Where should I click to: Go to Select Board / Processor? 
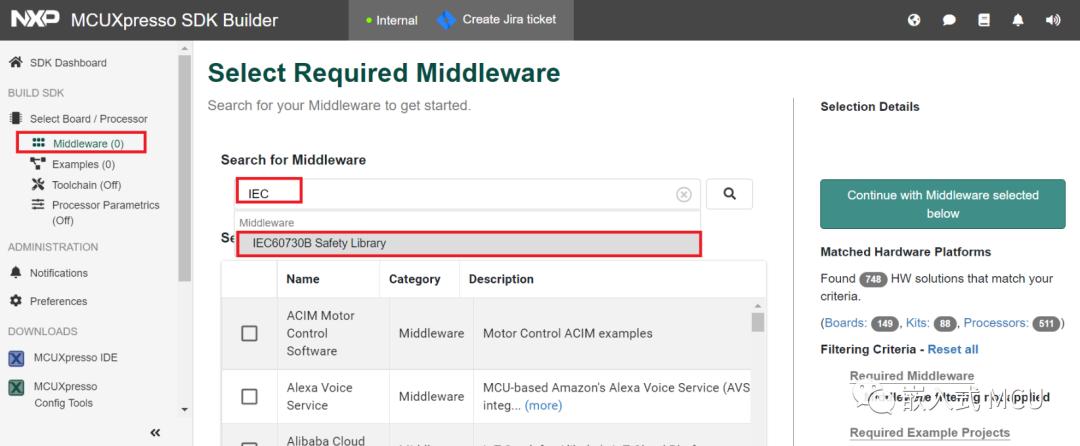coord(88,118)
